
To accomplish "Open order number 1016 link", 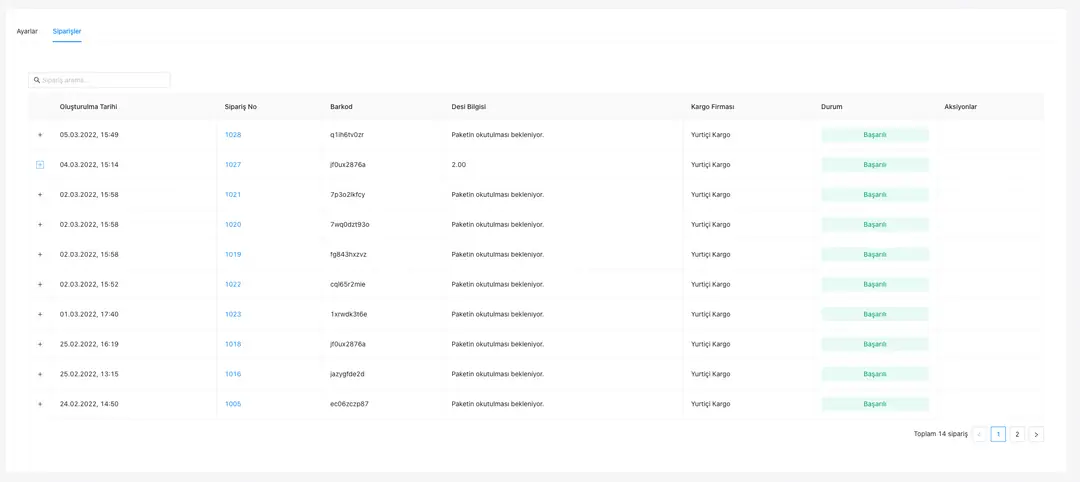I will [x=233, y=374].
